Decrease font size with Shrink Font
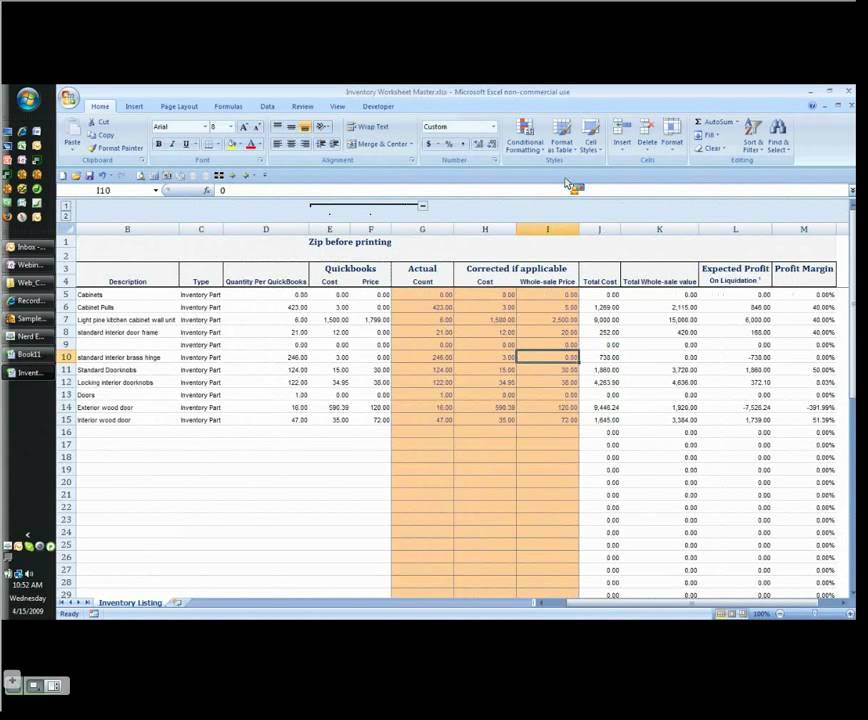The image size is (868, 720). [257, 127]
